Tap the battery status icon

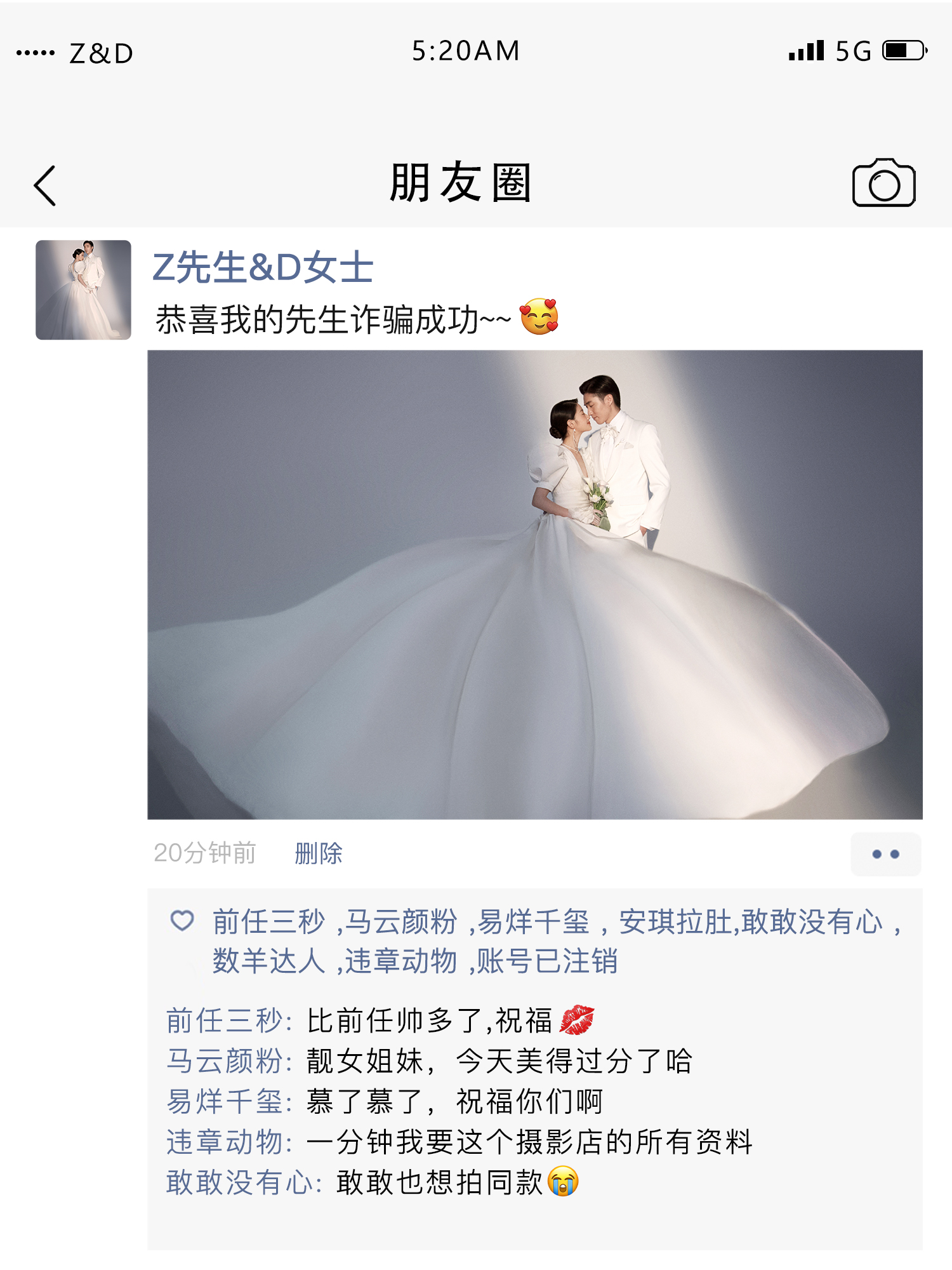click(906, 51)
